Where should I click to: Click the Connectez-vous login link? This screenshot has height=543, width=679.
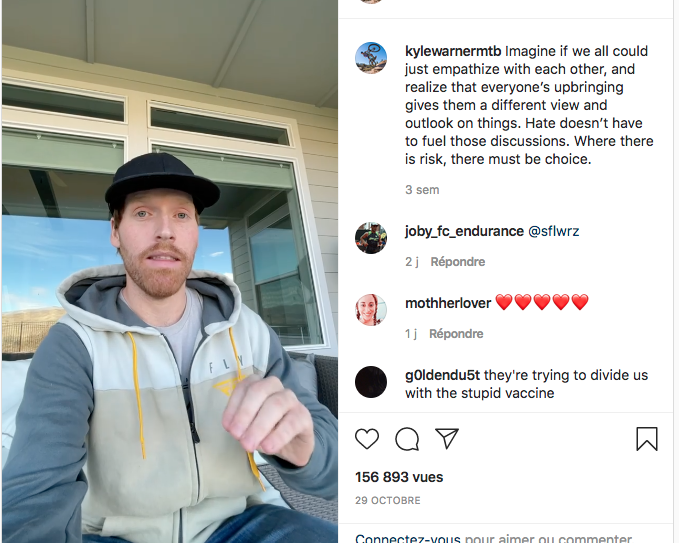coord(407,538)
